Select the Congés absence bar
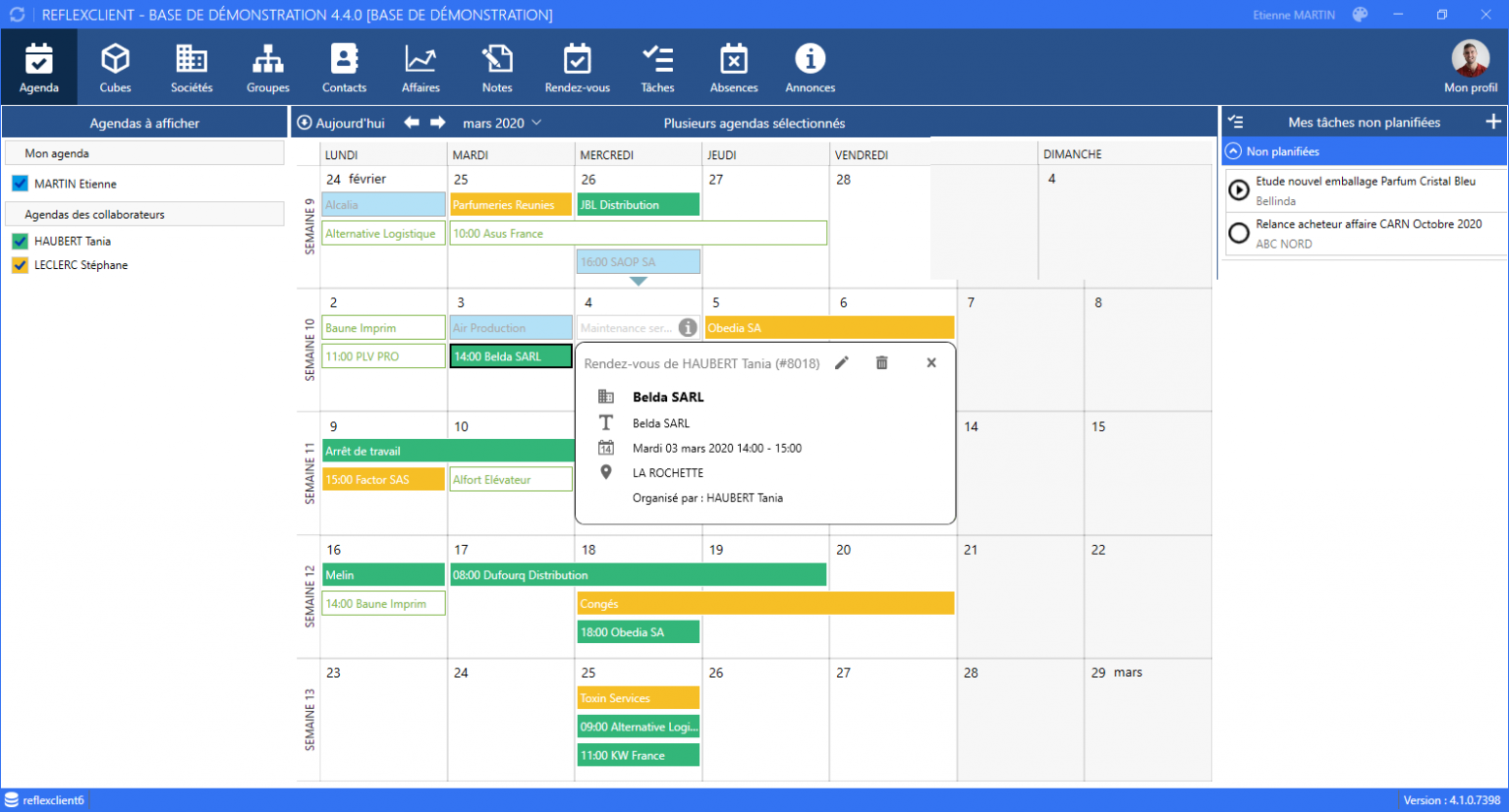Image resolution: width=1509 pixels, height=812 pixels. pos(766,604)
